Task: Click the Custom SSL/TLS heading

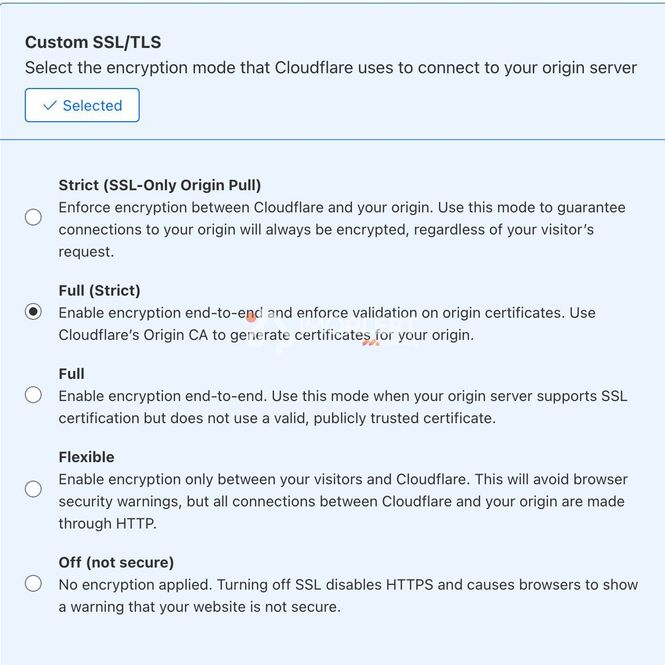Action: [x=93, y=42]
